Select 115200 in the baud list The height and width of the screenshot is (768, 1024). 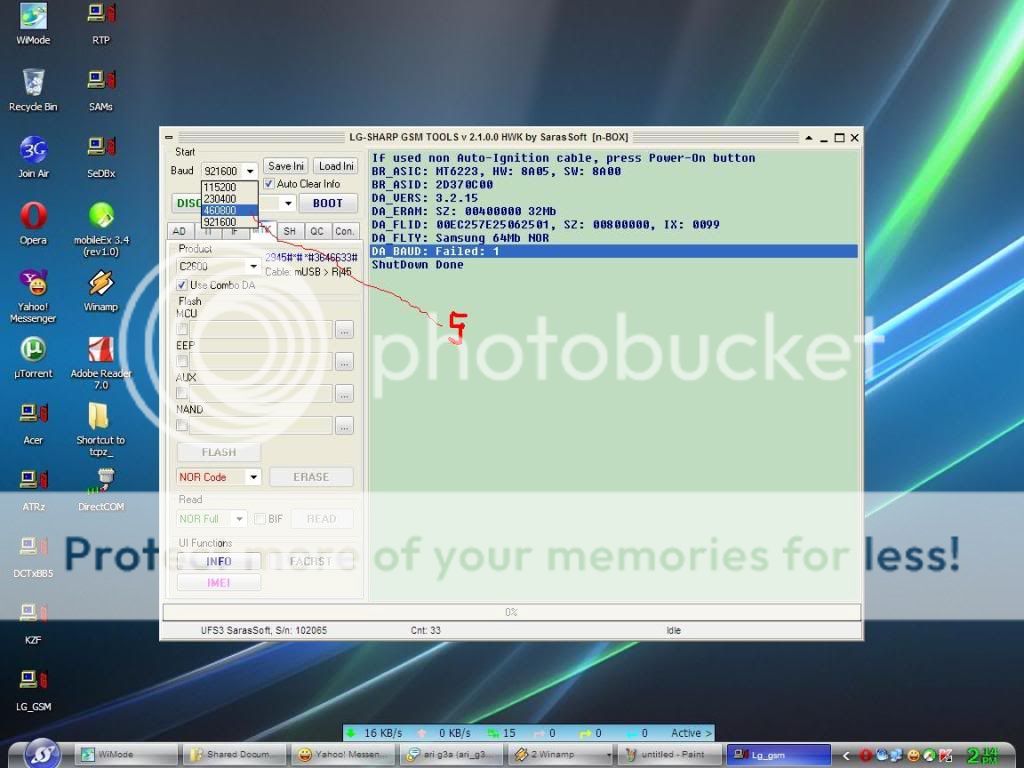229,187
